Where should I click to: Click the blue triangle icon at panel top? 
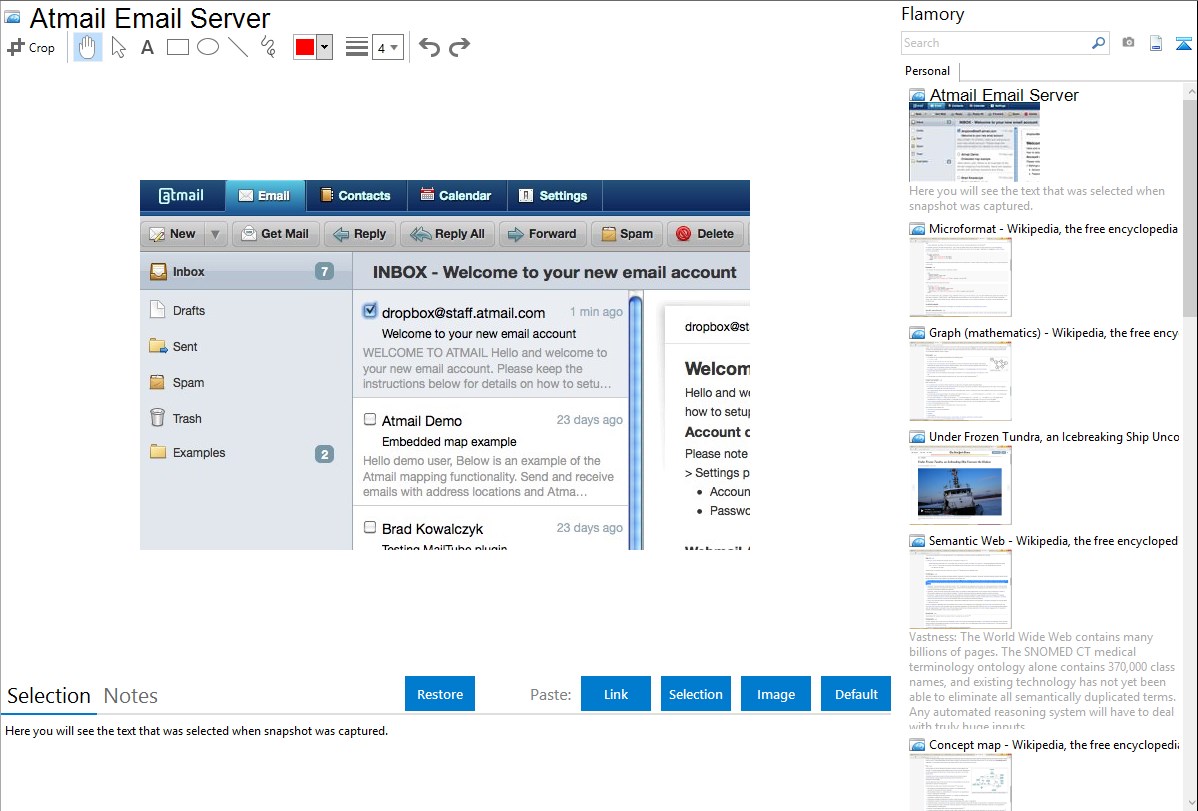click(1183, 43)
